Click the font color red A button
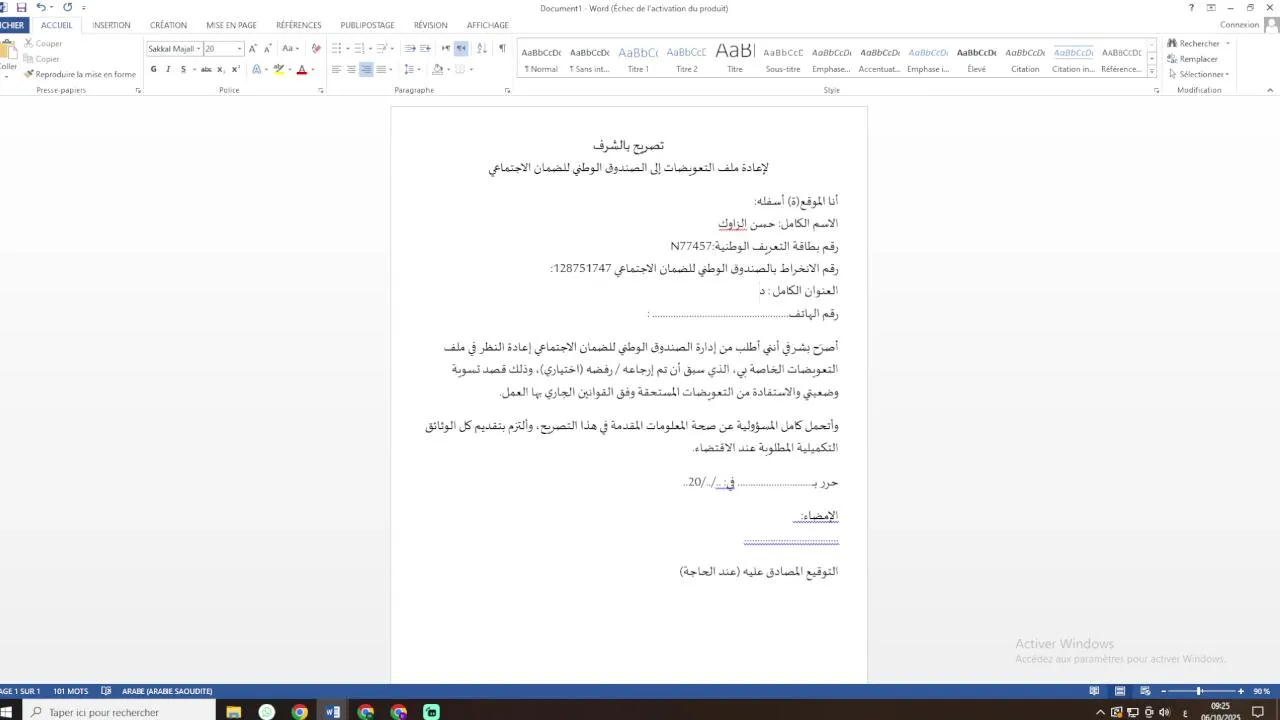Image resolution: width=1280 pixels, height=720 pixels. 301,69
